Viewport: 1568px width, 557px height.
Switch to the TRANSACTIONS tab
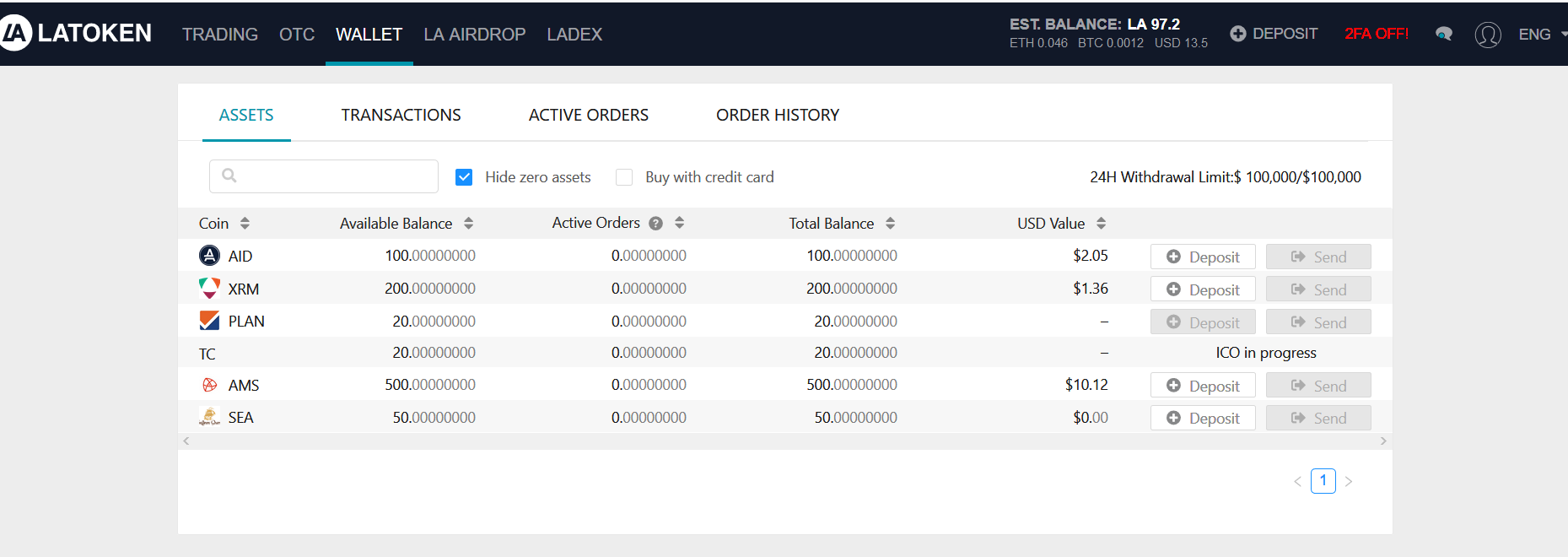coord(401,115)
